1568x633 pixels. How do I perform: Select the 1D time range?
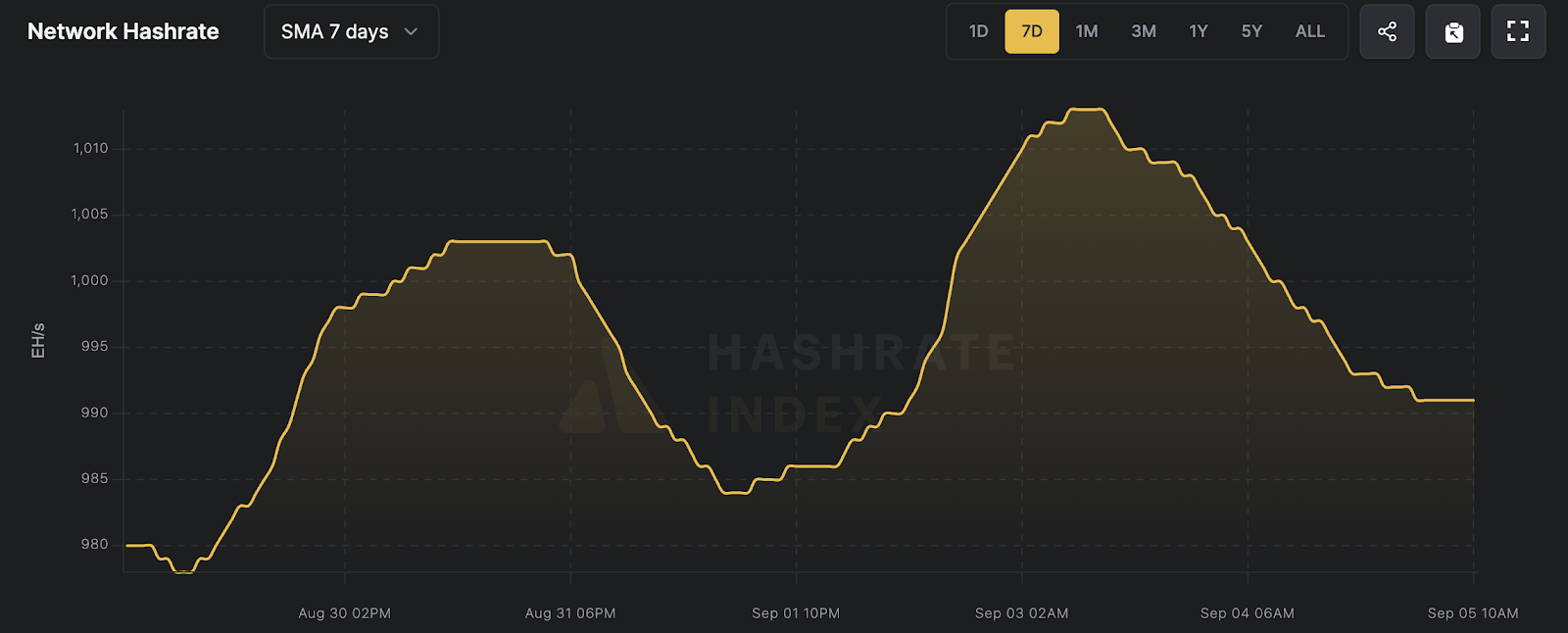tap(978, 31)
